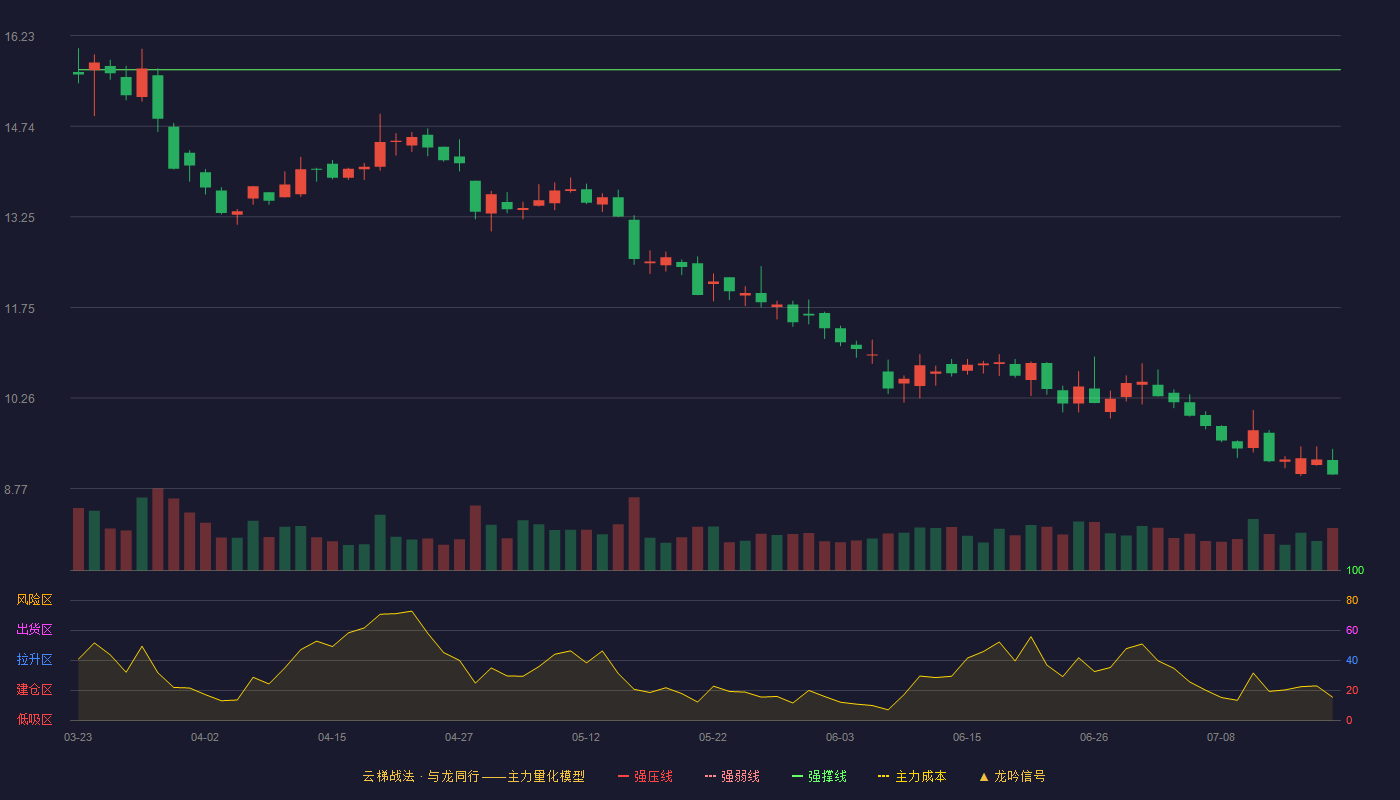The height and width of the screenshot is (800, 1400).
Task: Toggle the 强撑线 legend series
Action: click(819, 776)
